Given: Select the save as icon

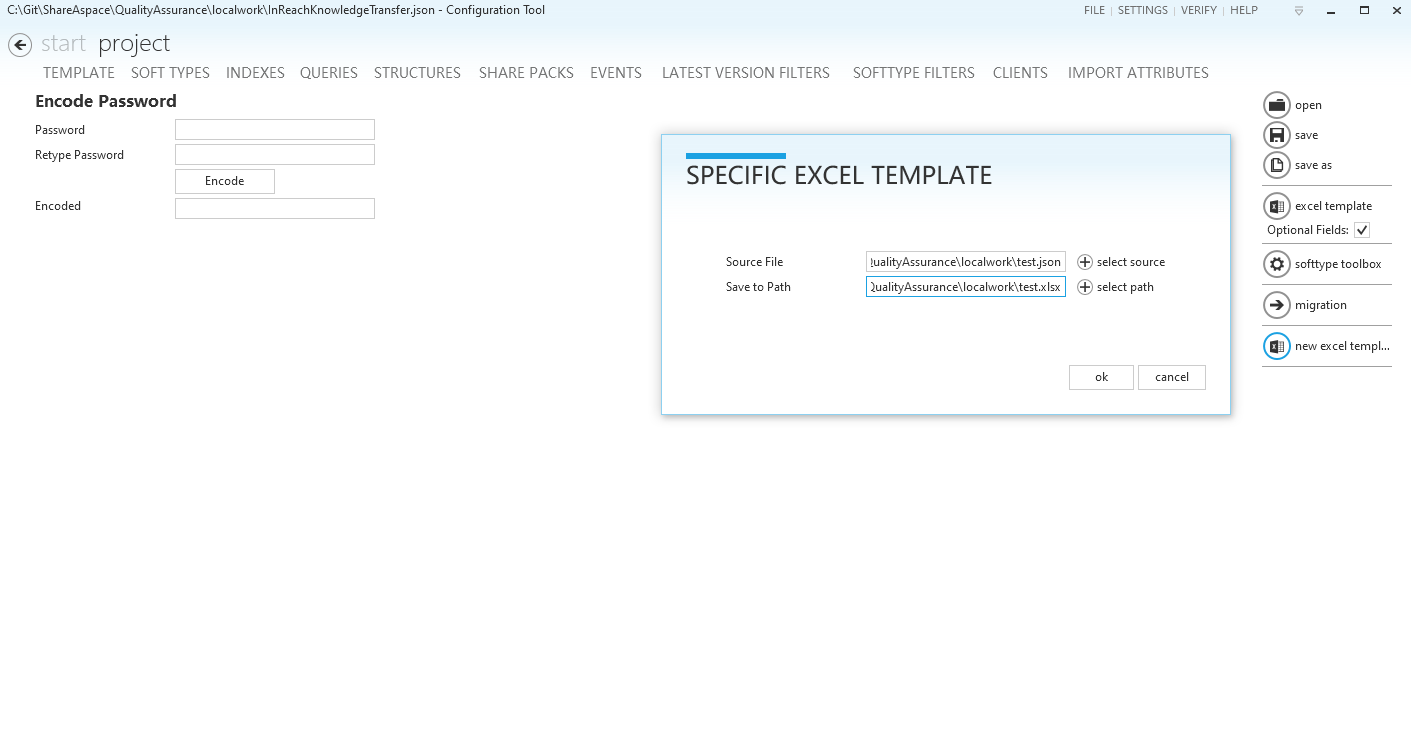Looking at the screenshot, I should 1277,164.
